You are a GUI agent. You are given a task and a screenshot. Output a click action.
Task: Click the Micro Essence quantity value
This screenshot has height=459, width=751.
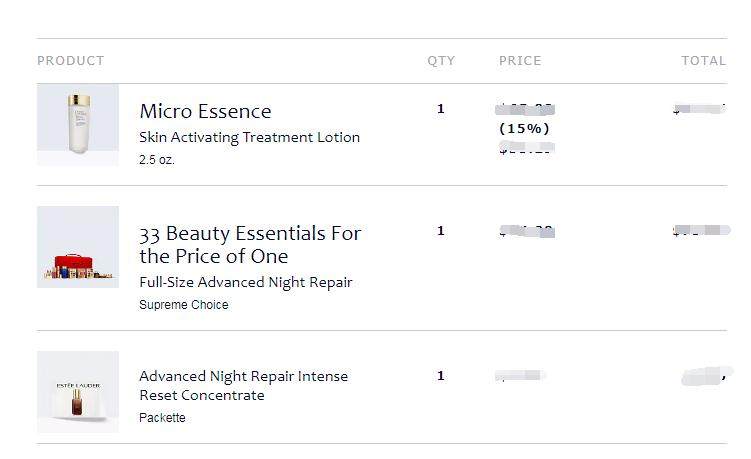441,109
